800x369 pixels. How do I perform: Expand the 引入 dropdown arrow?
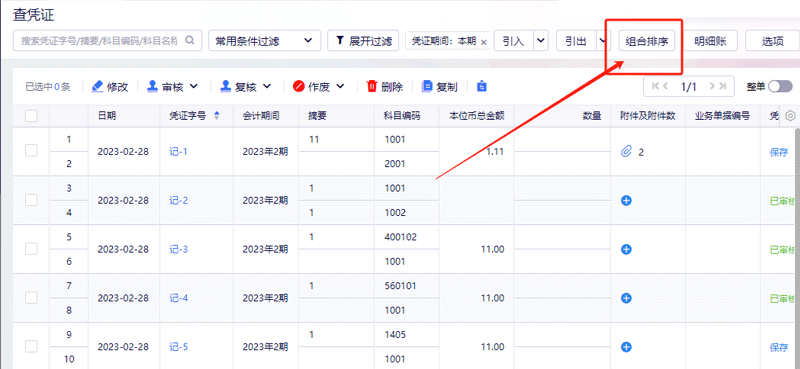541,41
